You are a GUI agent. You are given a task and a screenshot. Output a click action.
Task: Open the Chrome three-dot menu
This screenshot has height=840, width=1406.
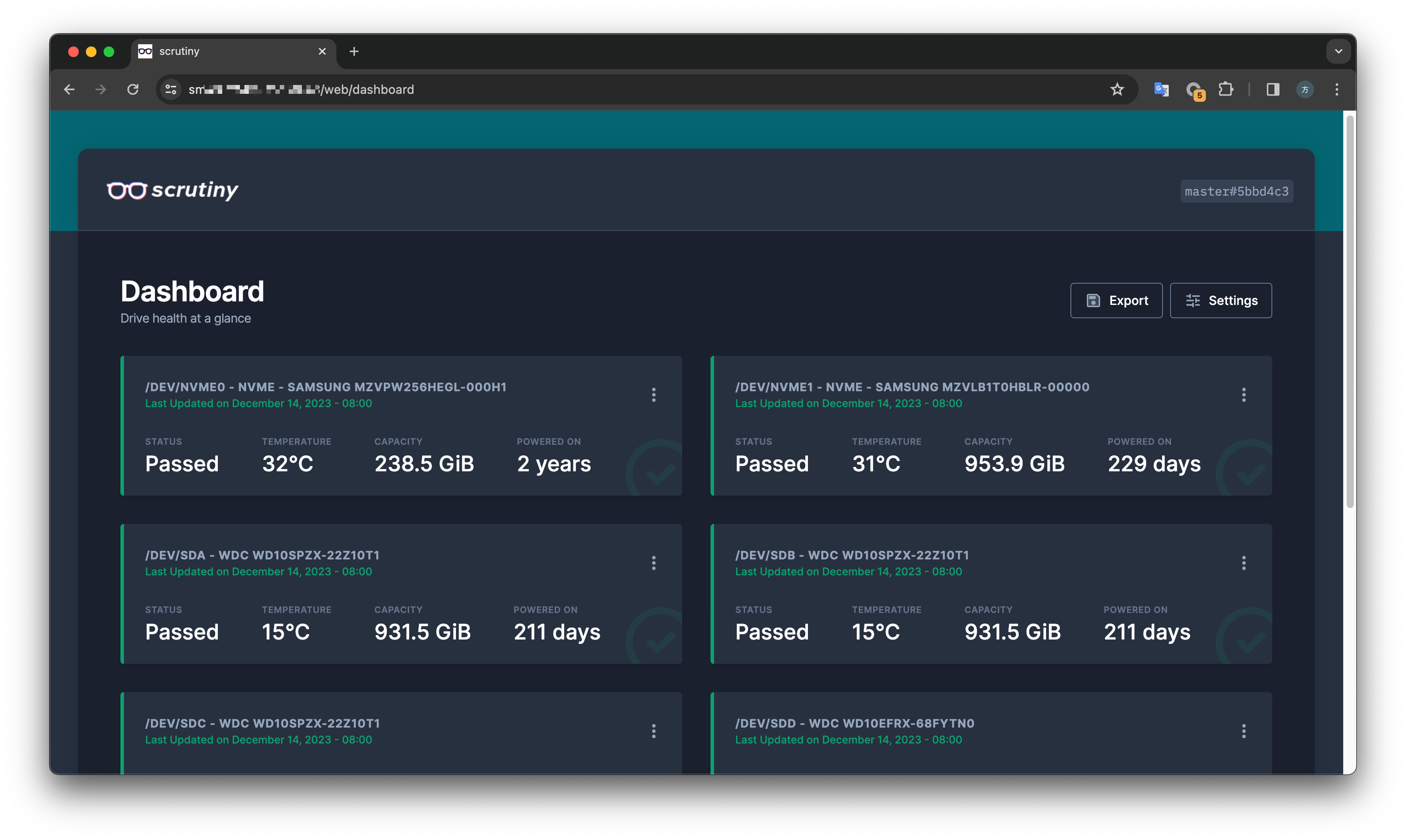pyautogui.click(x=1337, y=89)
